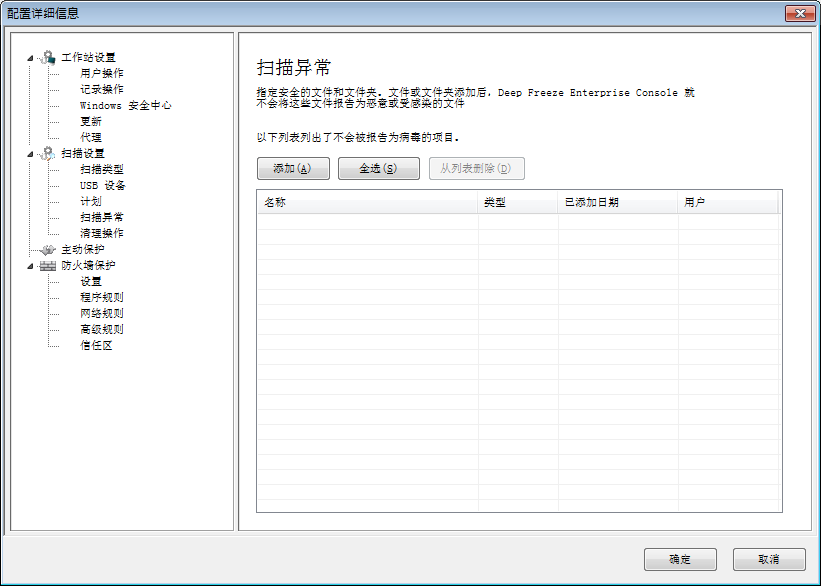Click the 已添加日期 column header
Image resolution: width=821 pixels, height=586 pixels.
(x=617, y=202)
